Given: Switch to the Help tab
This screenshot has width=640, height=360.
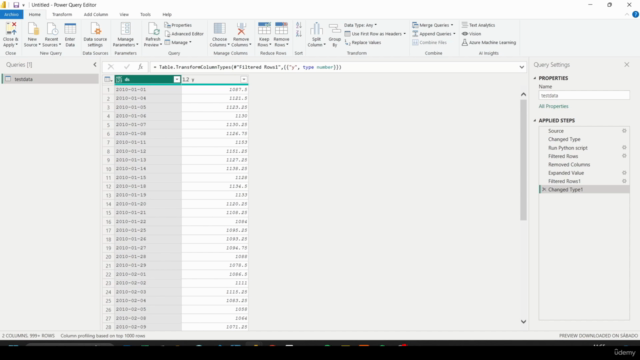Looking at the screenshot, I should click(x=167, y=14).
